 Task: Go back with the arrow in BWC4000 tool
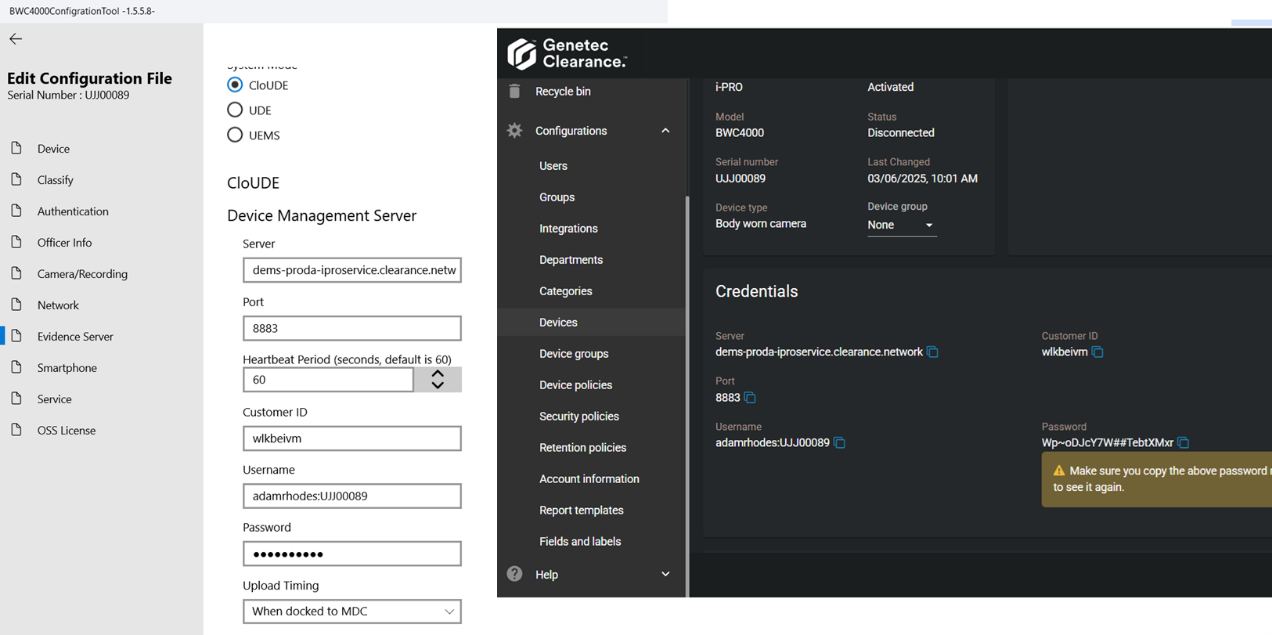coord(15,39)
